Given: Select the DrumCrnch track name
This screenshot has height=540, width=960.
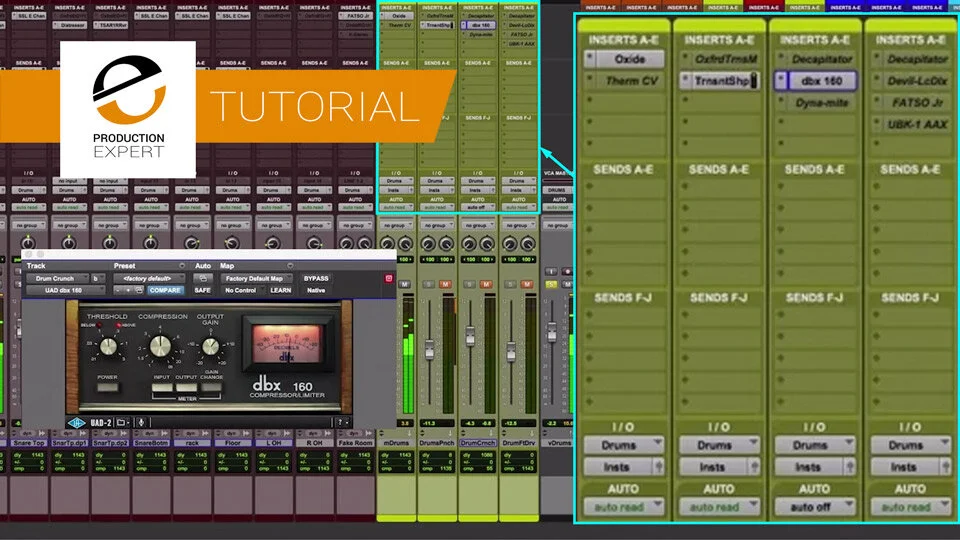Looking at the screenshot, I should [478, 443].
